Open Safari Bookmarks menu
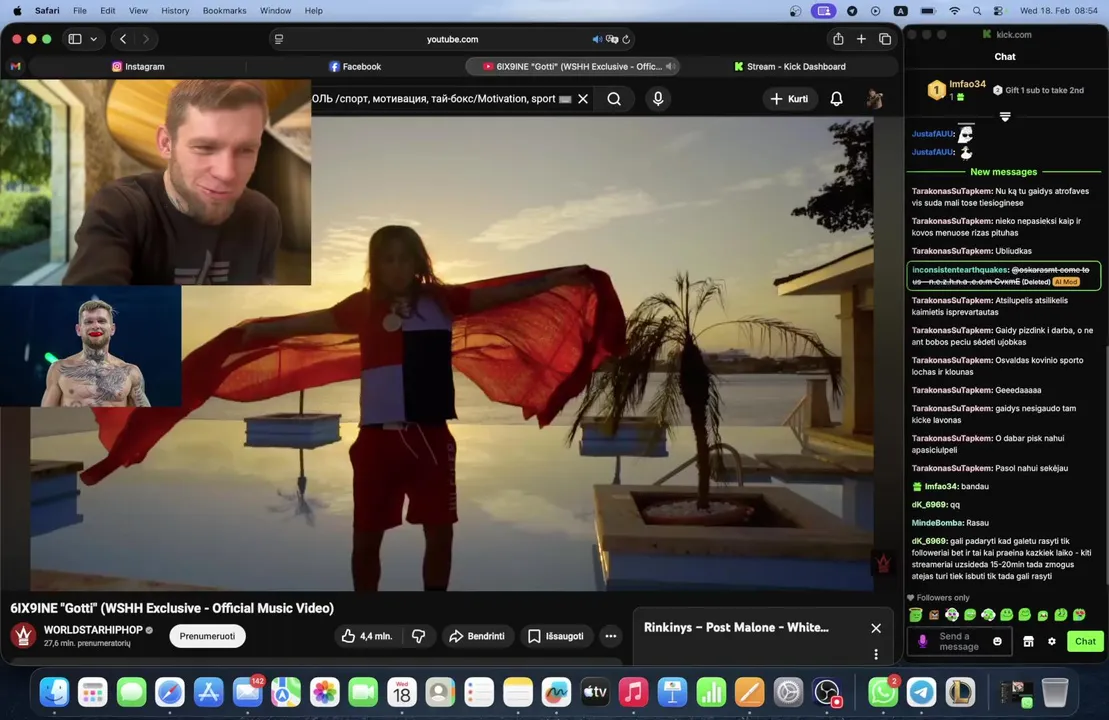1109x720 pixels. click(224, 11)
